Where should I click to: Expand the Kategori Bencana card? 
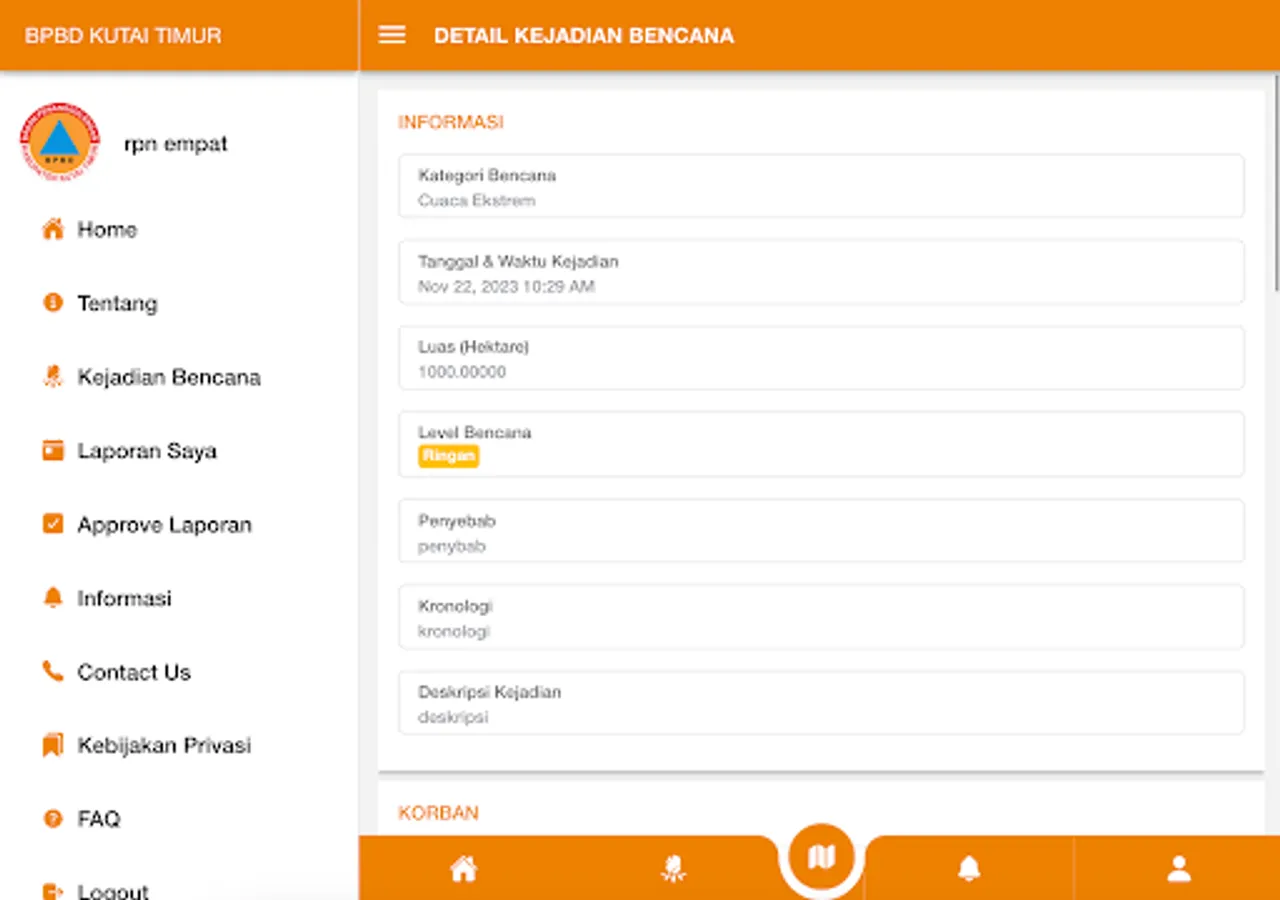point(820,186)
